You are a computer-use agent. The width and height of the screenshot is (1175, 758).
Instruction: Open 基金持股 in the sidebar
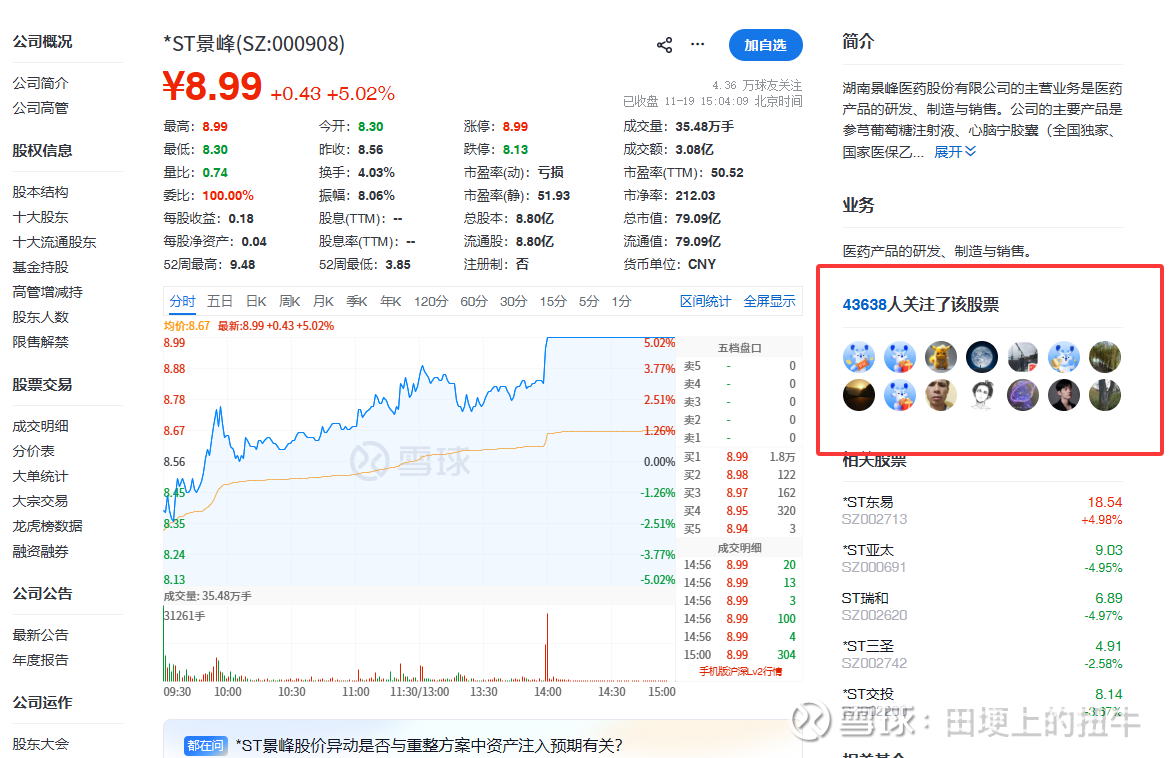[x=40, y=267]
